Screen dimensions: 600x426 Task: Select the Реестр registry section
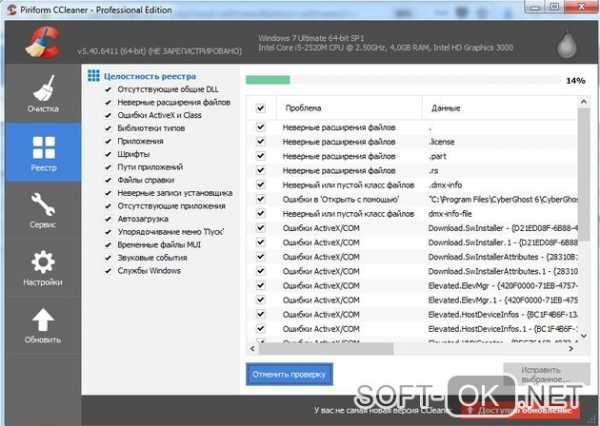pyautogui.click(x=43, y=152)
